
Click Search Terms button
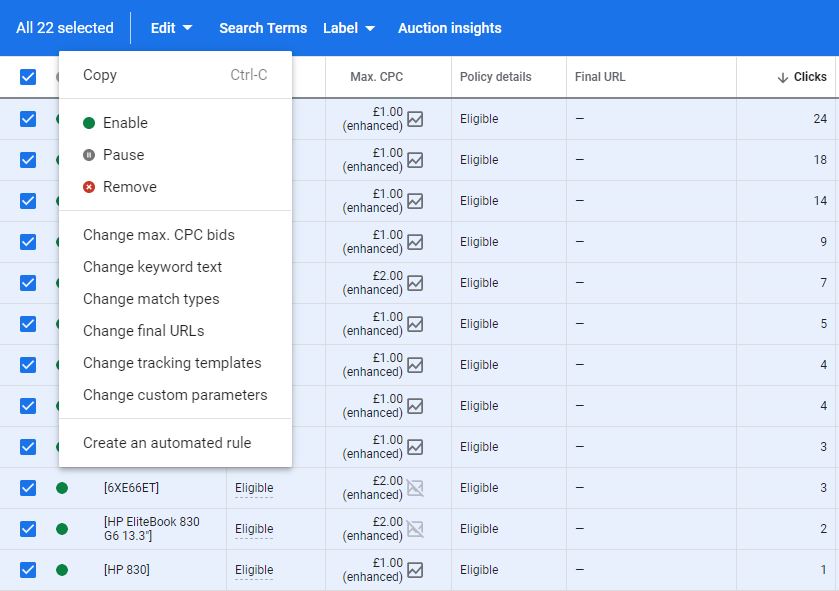click(263, 28)
